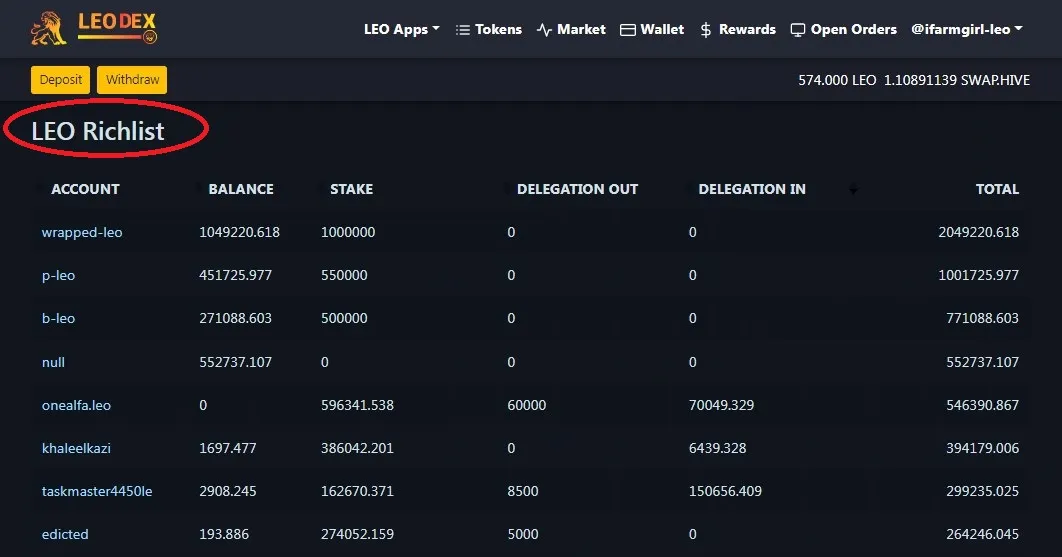Open the null account link
1062x557 pixels.
click(x=54, y=362)
